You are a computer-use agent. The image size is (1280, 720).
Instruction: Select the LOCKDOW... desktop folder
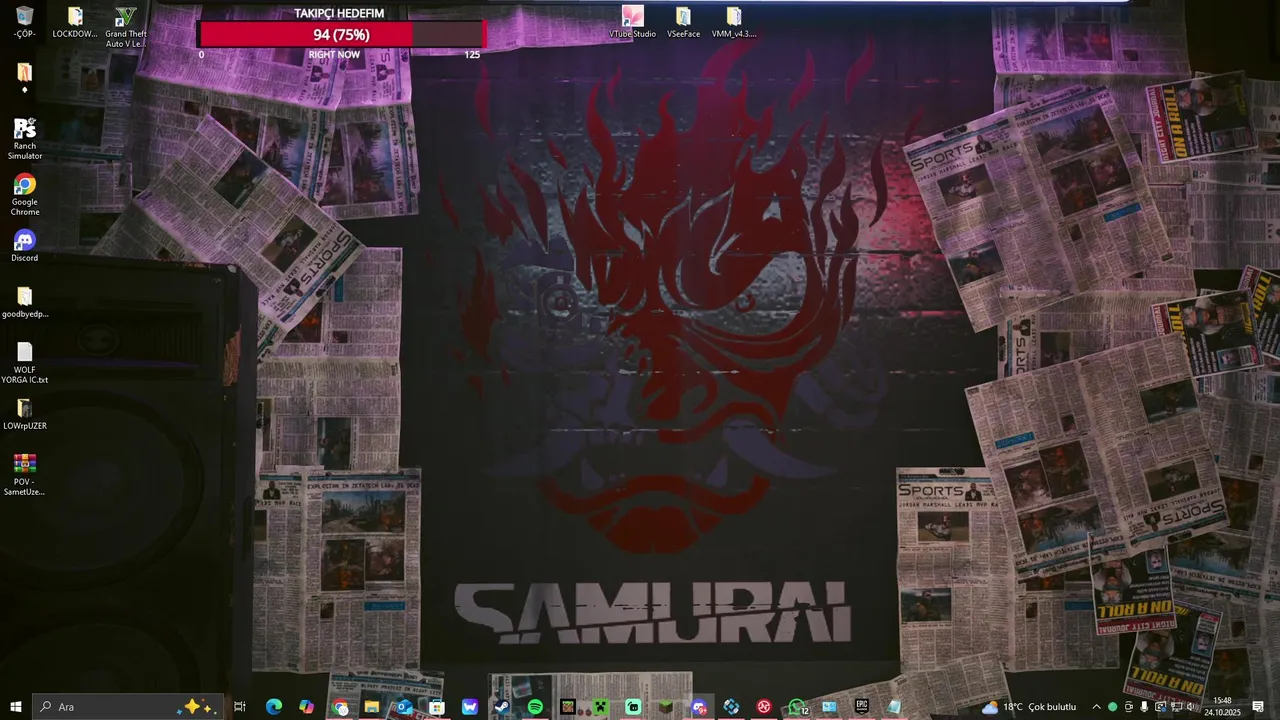75,22
